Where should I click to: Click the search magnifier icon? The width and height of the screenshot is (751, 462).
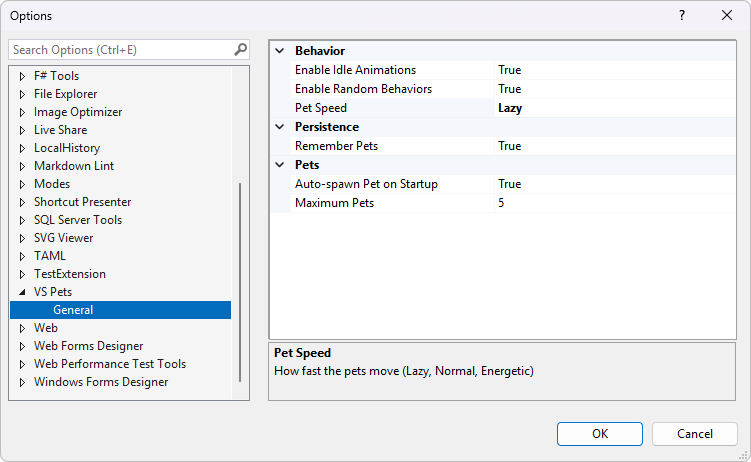pyautogui.click(x=240, y=49)
